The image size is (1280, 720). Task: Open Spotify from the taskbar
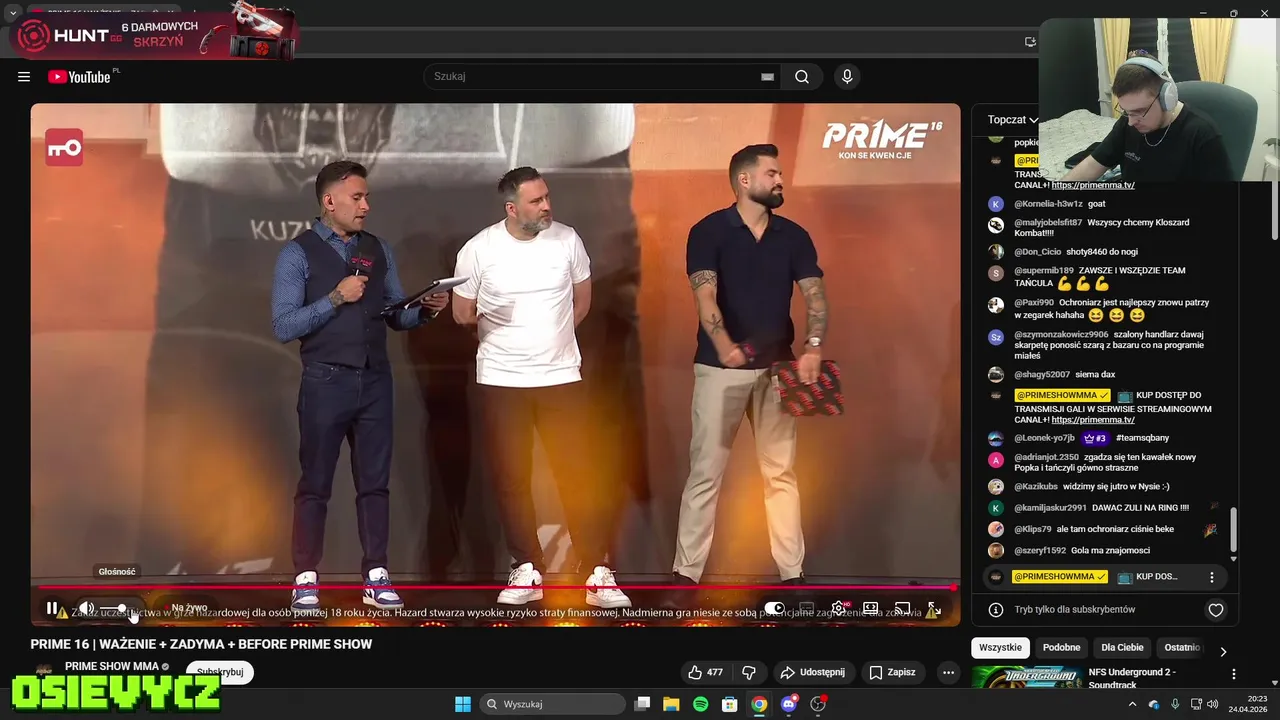click(701, 704)
